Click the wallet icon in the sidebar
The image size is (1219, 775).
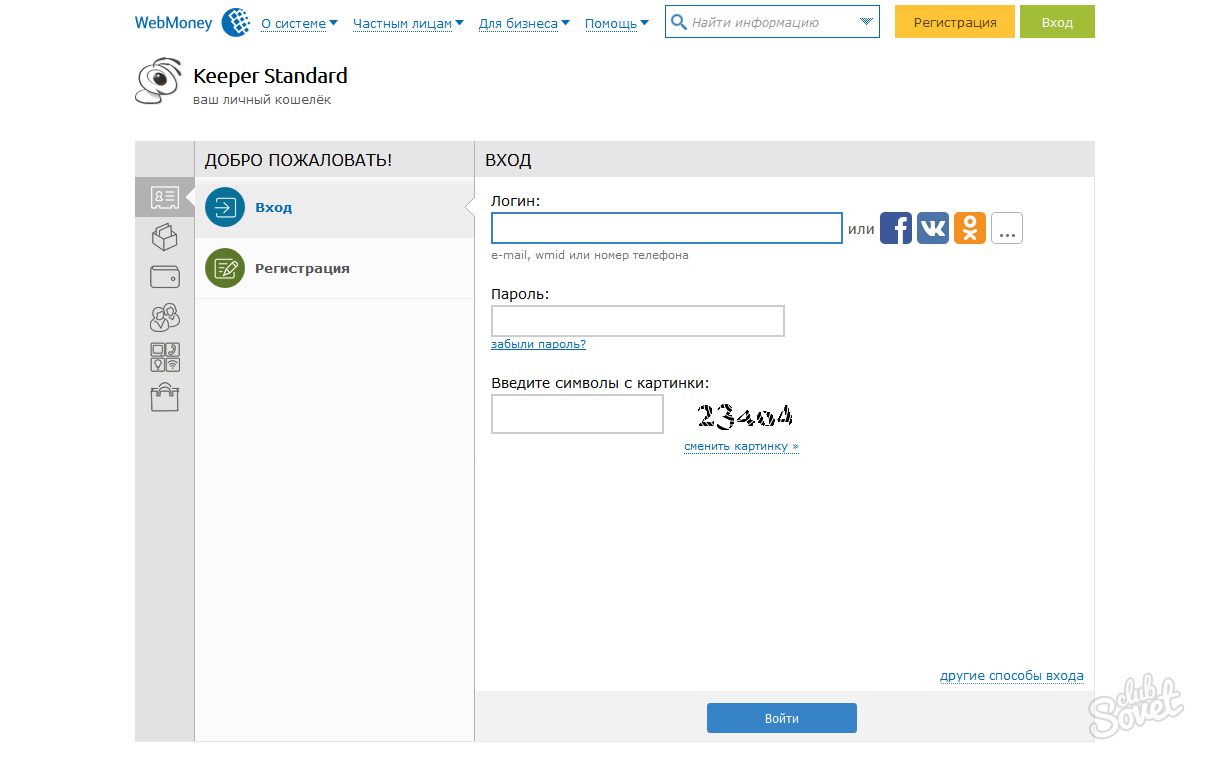(x=164, y=277)
